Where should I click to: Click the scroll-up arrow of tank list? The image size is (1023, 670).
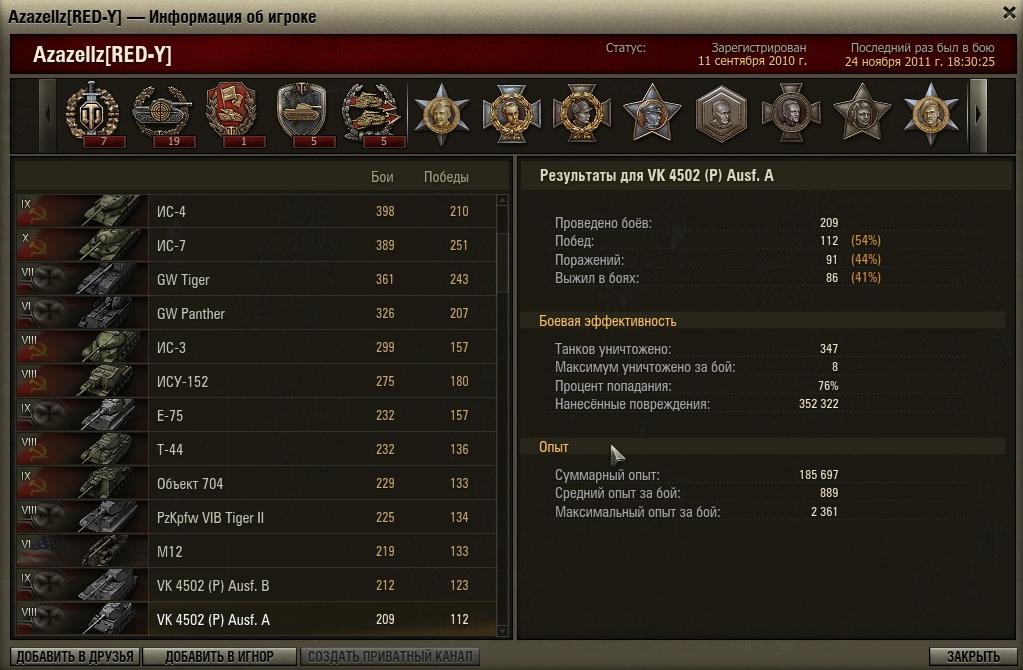[502, 200]
